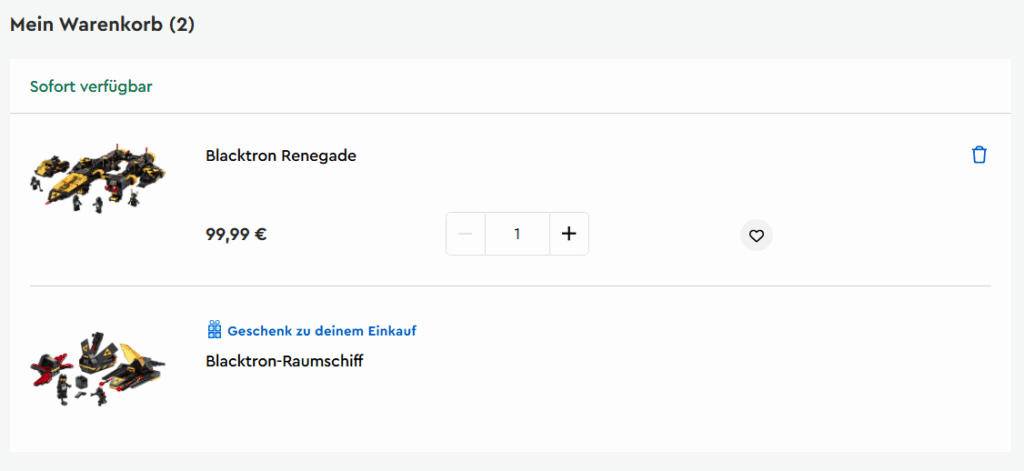
Task: Open the Blacktron-Raumschiff product title
Action: 284,361
